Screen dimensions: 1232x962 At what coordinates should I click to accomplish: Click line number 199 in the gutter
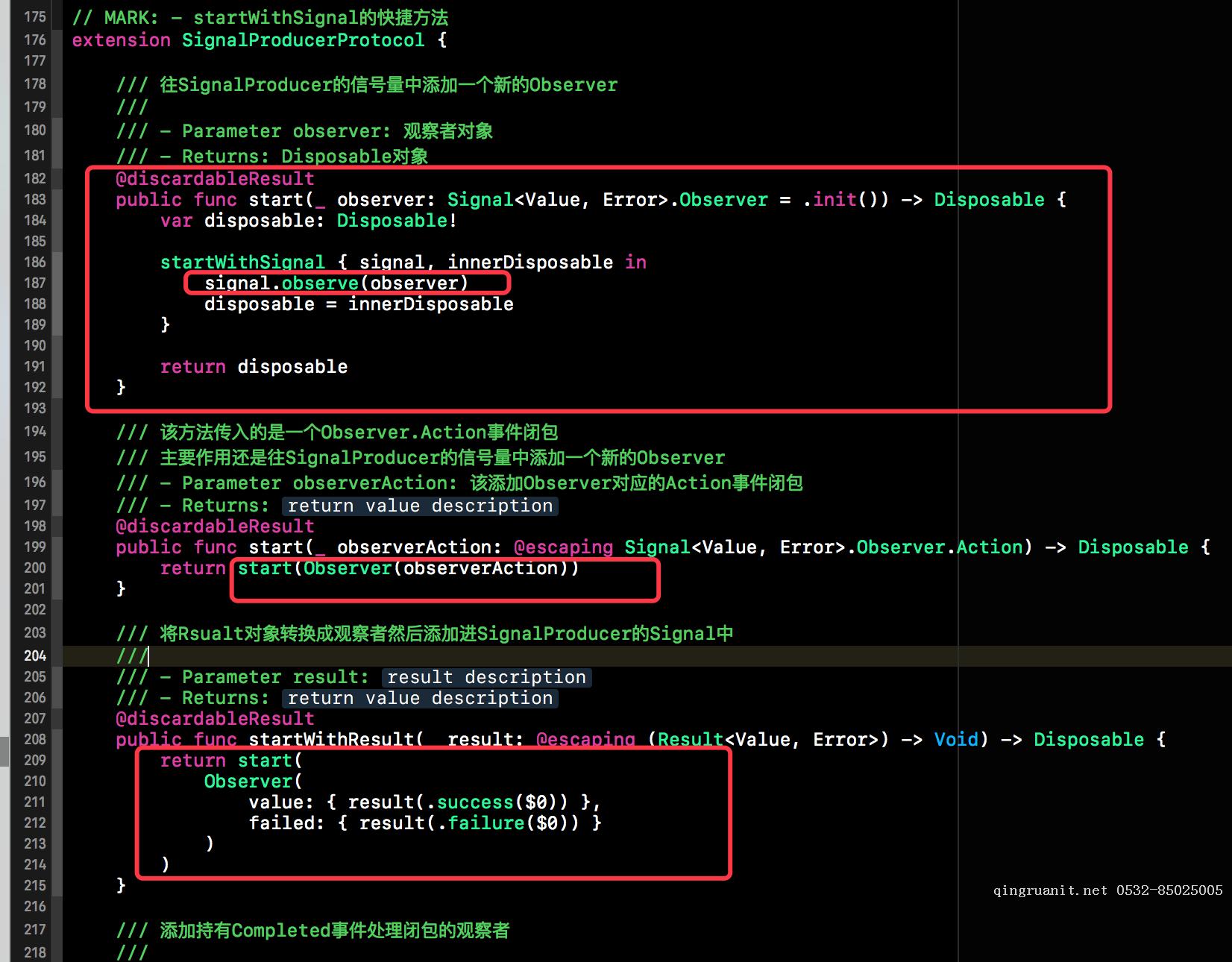click(x=35, y=547)
